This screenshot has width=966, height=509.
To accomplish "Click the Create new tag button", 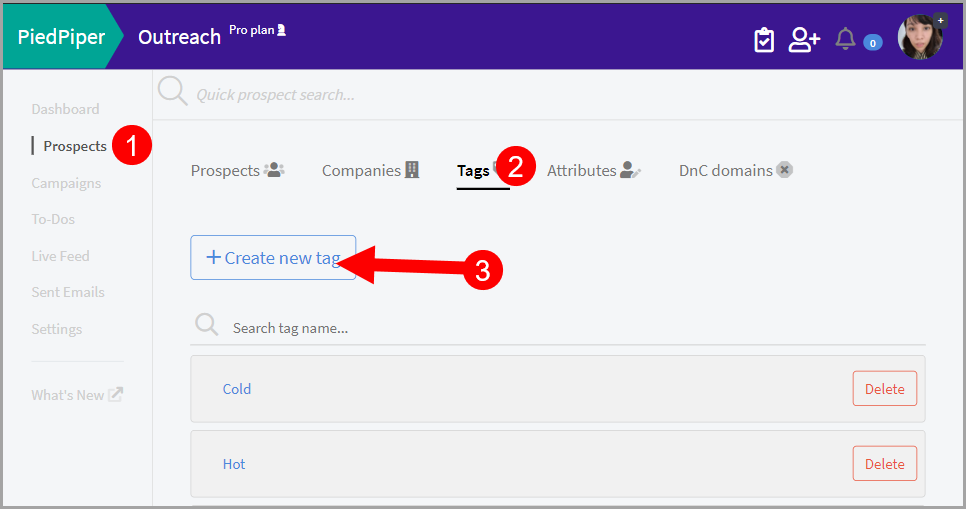I will click(x=273, y=258).
